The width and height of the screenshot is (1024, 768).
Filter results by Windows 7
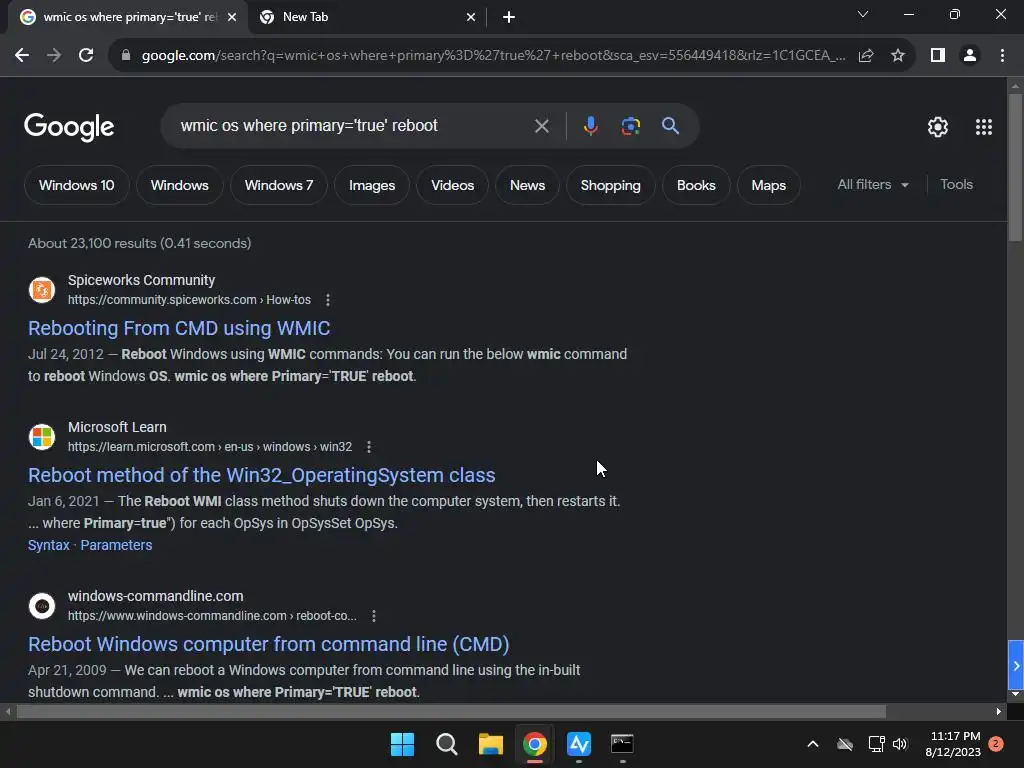pyautogui.click(x=279, y=185)
